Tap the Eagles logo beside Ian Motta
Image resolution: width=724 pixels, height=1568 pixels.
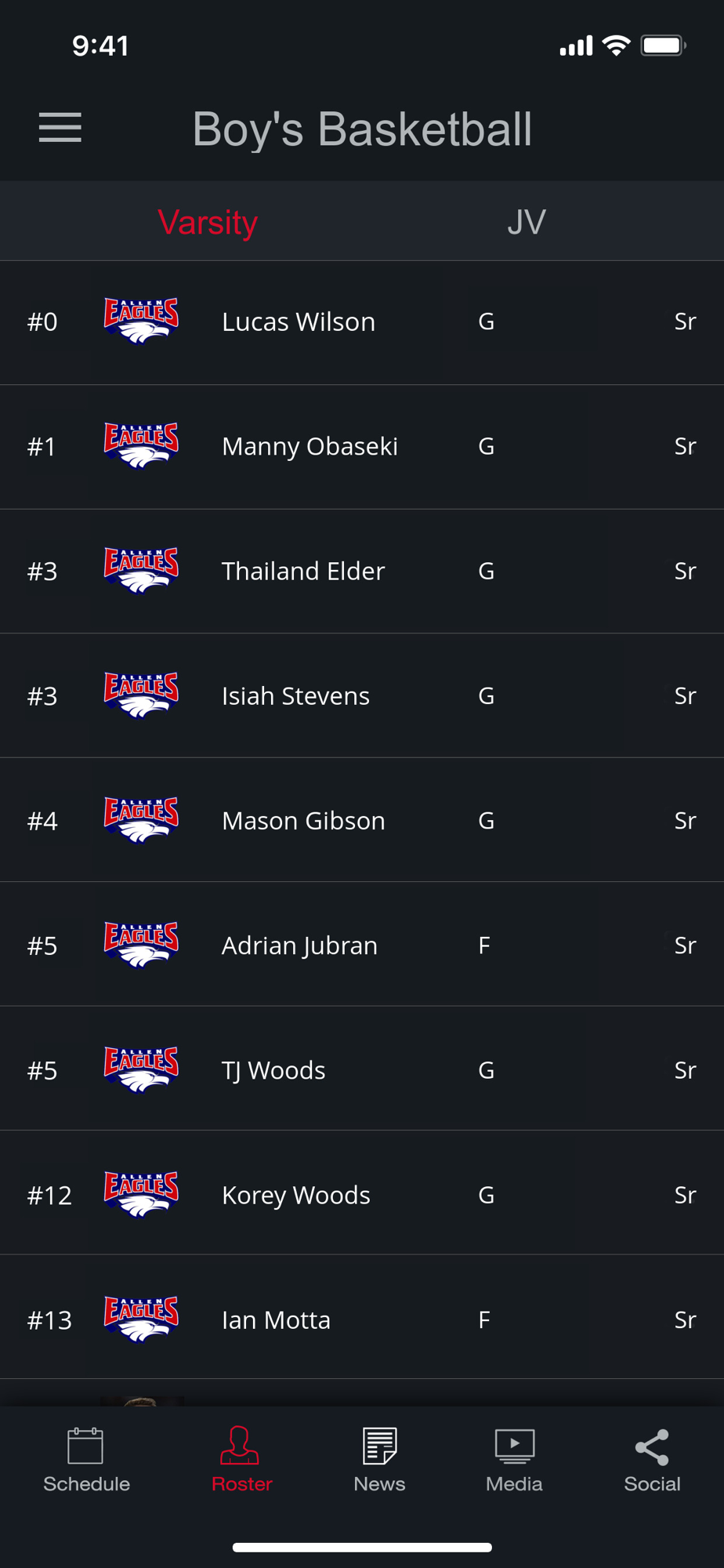click(141, 1319)
